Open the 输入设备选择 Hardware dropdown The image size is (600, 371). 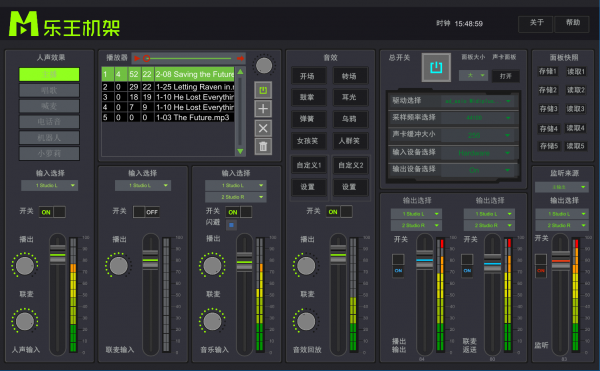[477, 153]
